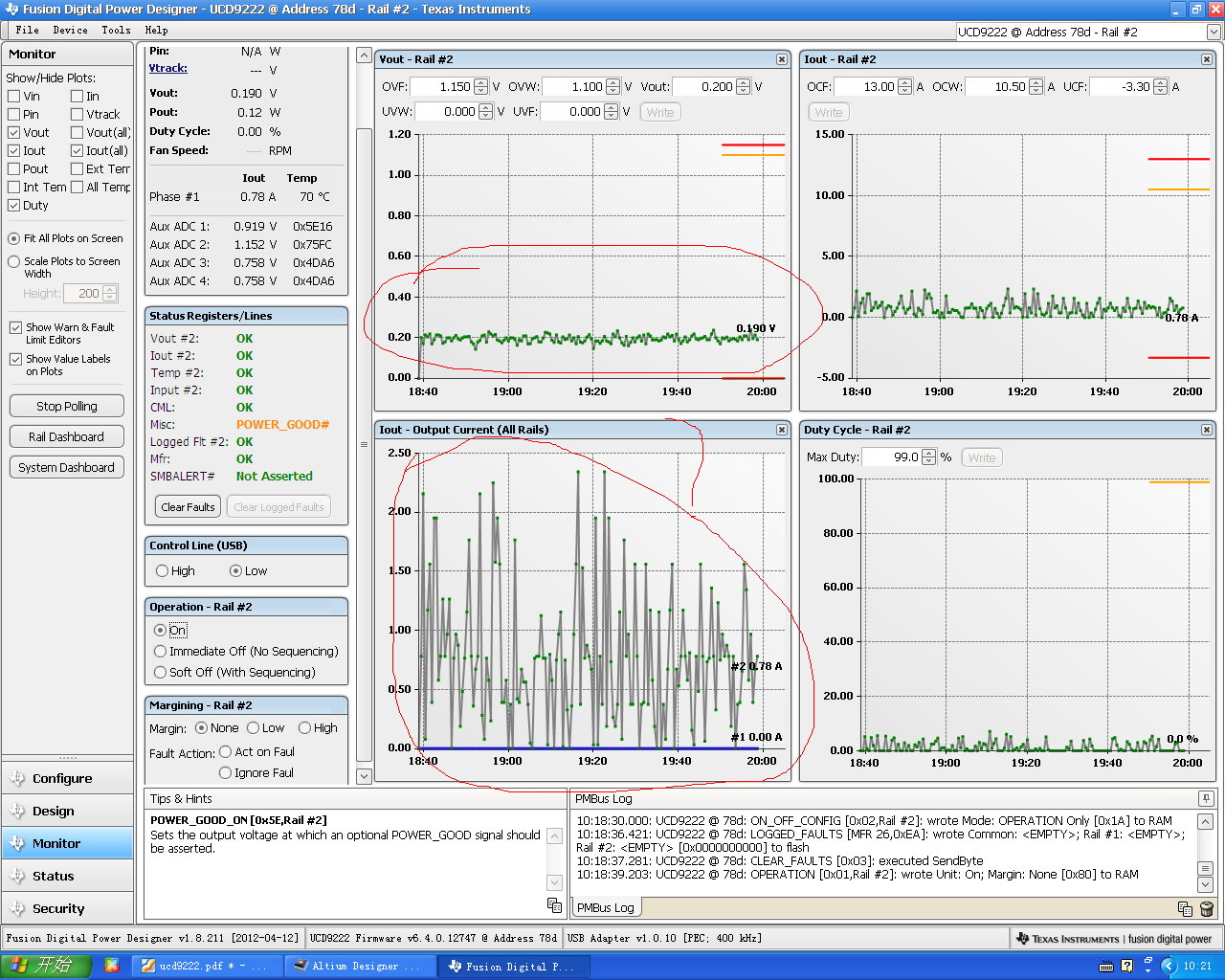
Task: Adjust the OCW current stepper
Action: point(1036,86)
